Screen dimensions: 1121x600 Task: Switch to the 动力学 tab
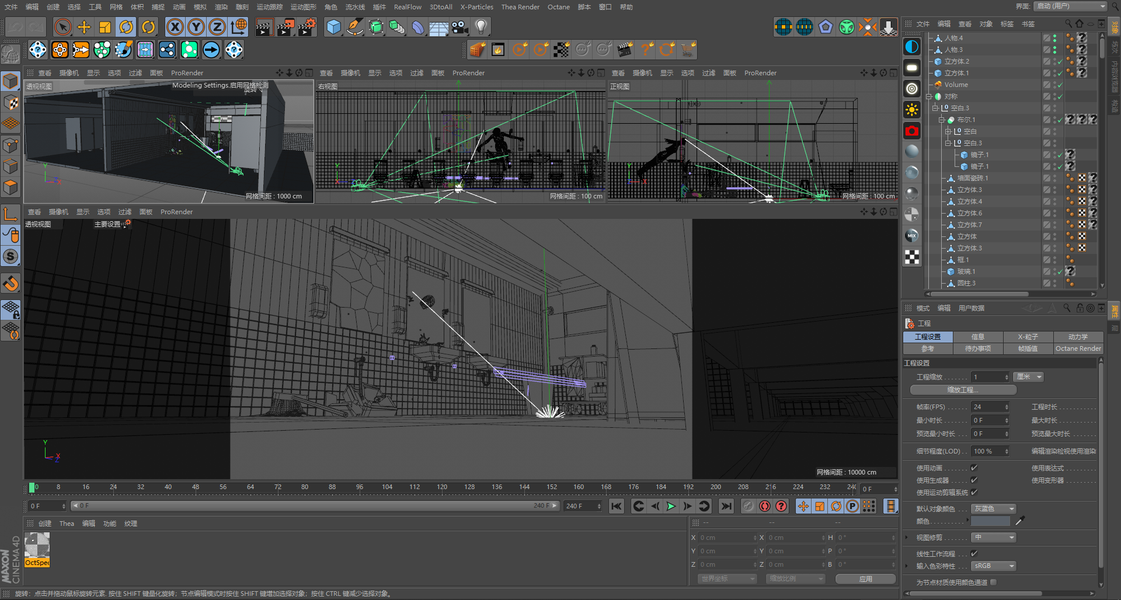point(1077,337)
